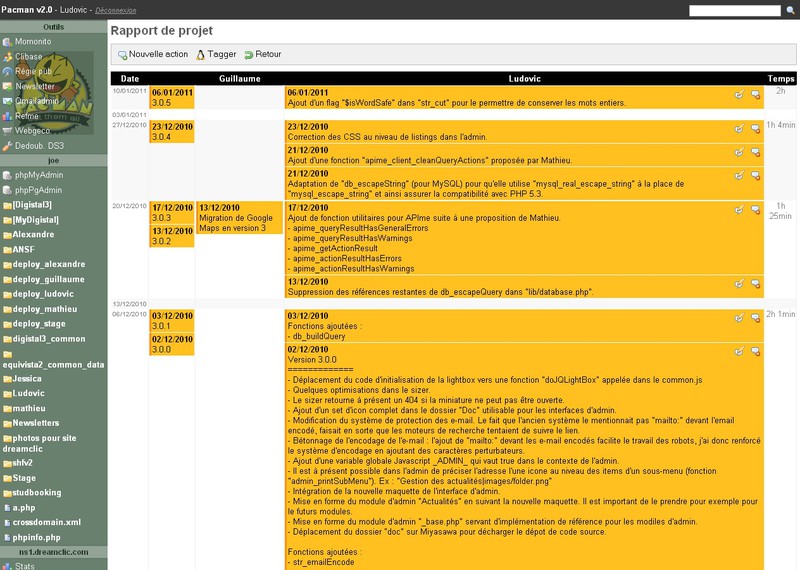The width and height of the screenshot is (800, 570).
Task: Click the green Retour arrow icon
Action: coord(248,55)
